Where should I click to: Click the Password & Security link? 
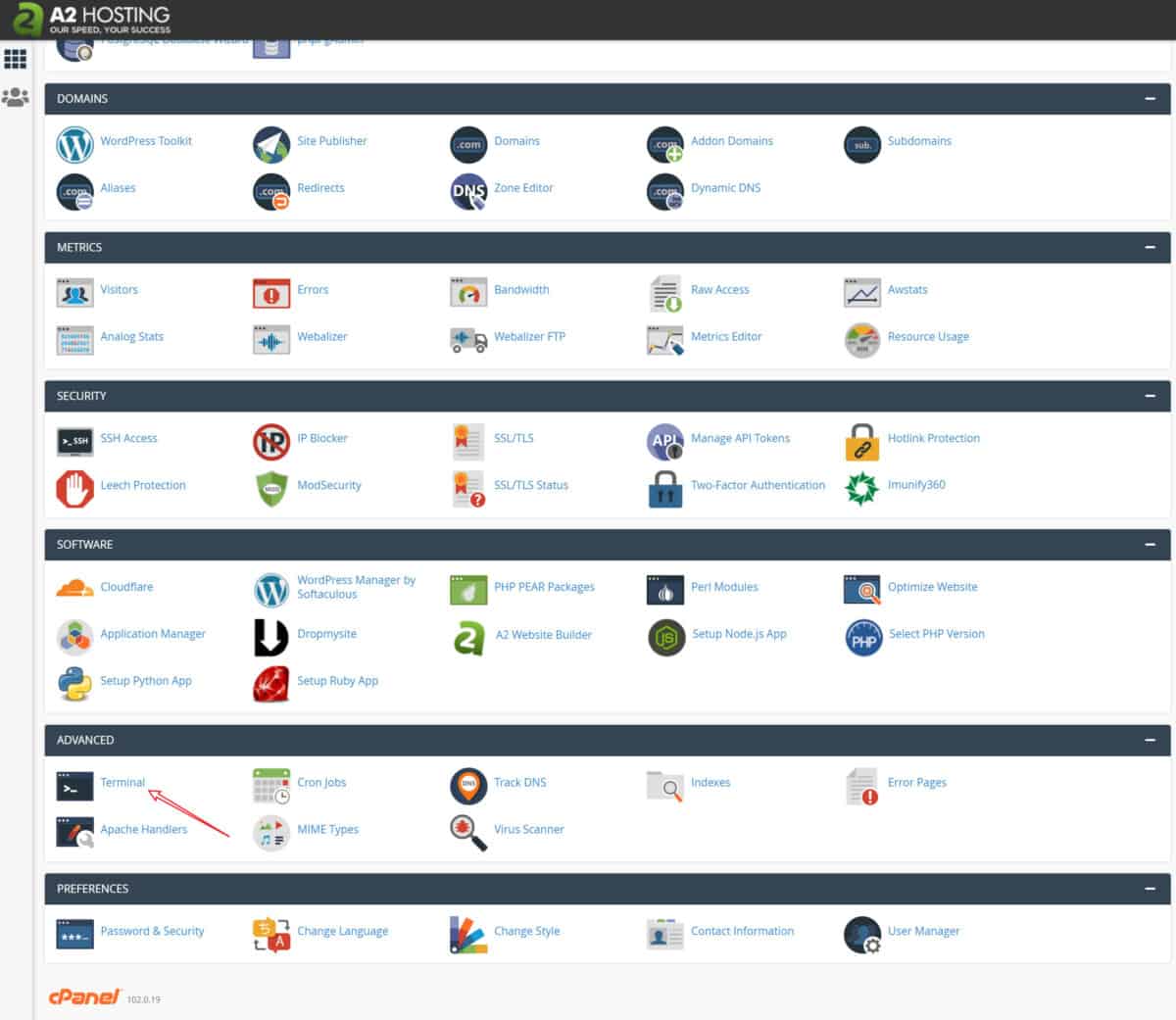[x=152, y=931]
